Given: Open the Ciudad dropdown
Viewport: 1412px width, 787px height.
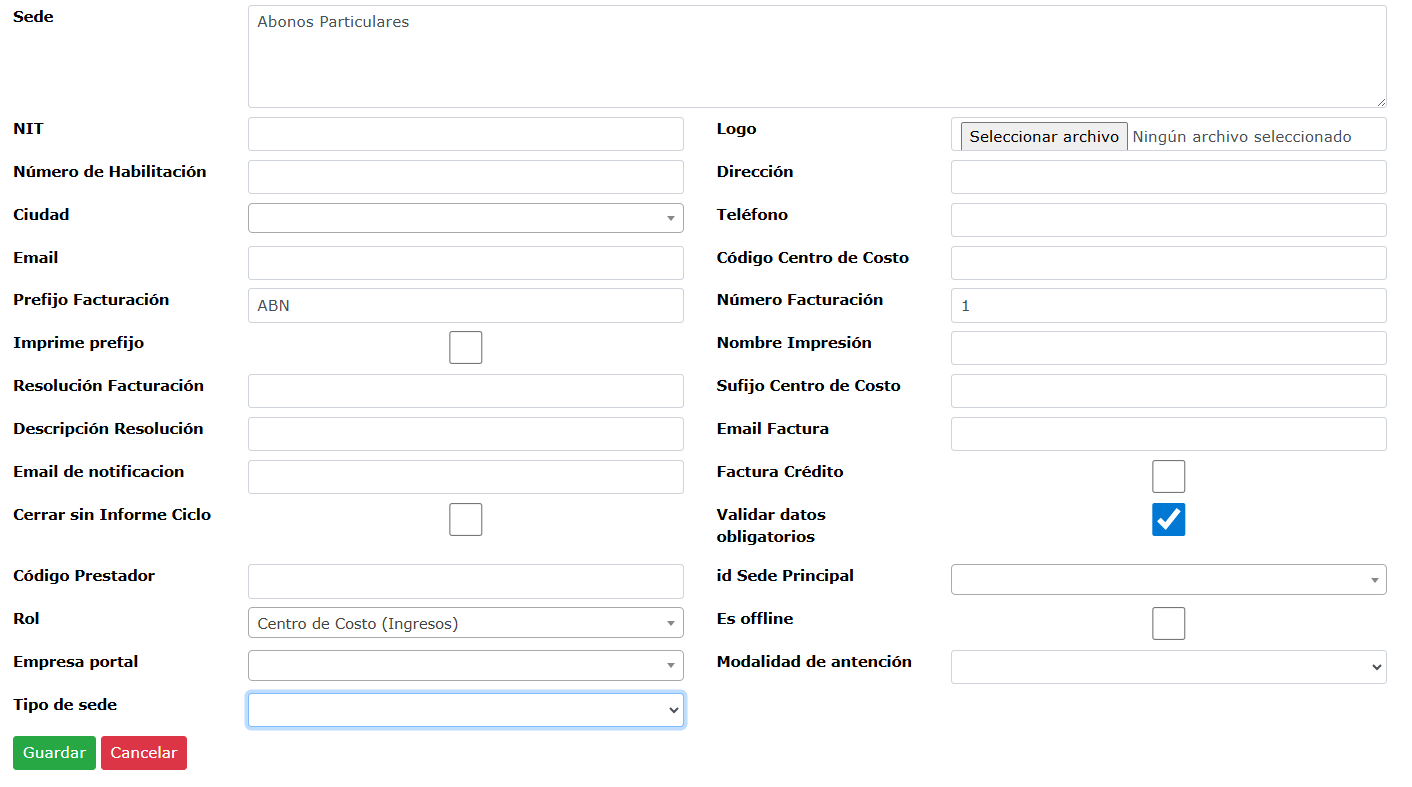Looking at the screenshot, I should tap(466, 218).
